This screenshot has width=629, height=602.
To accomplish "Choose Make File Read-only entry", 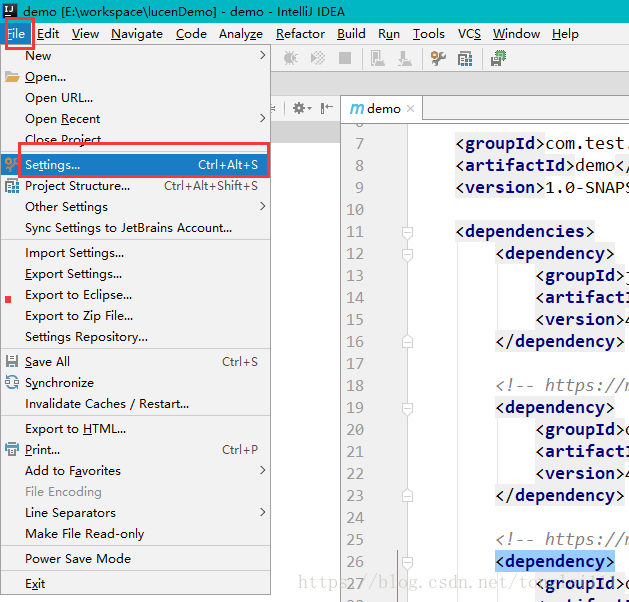I will [136, 534].
